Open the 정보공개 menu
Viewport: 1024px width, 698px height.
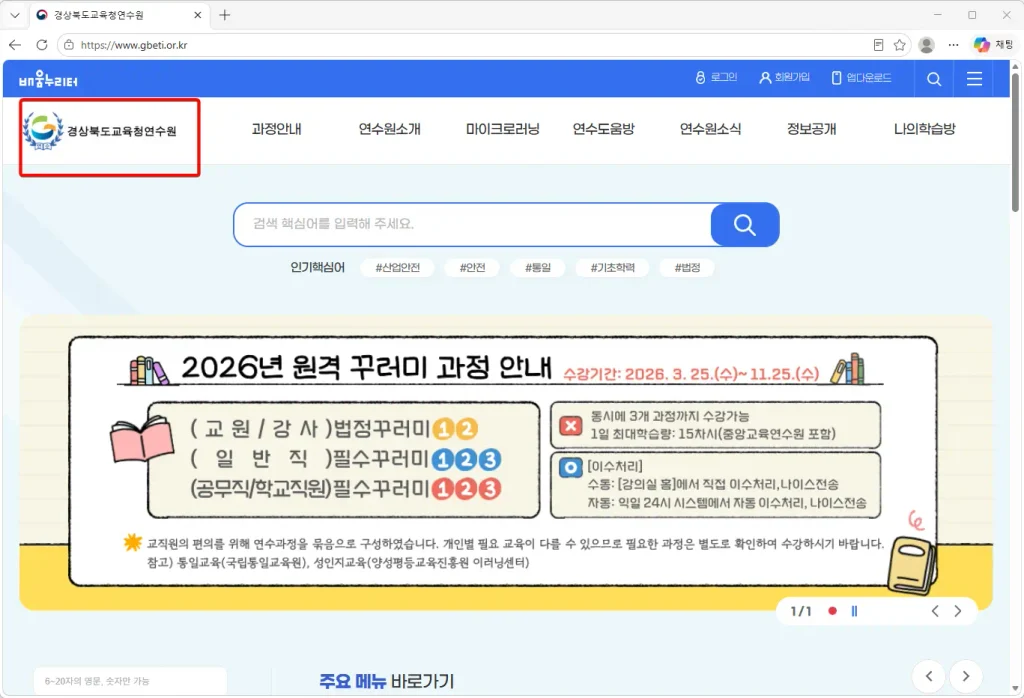point(811,129)
